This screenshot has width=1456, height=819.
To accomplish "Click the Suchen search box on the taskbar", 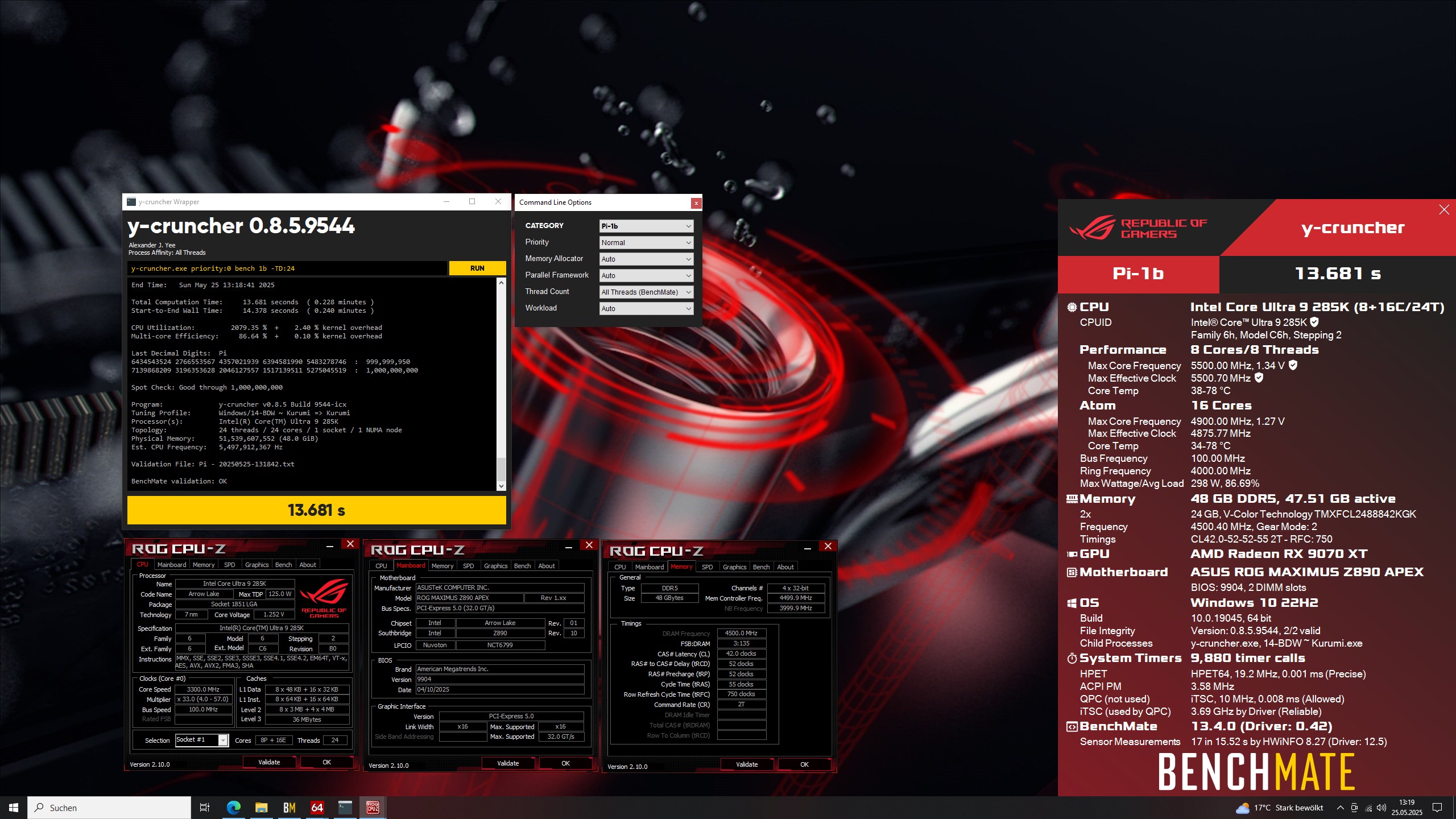I will click(x=109, y=808).
